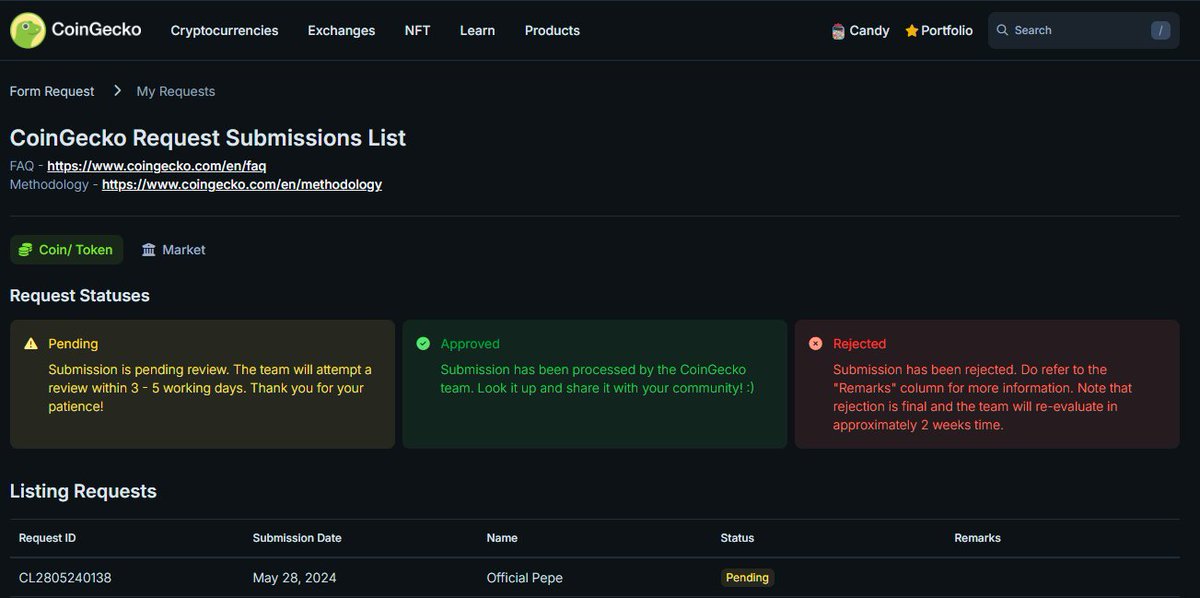Viewport: 1200px width, 598px height.
Task: Follow the coingecko.com/en/methodology link
Action: pos(242,185)
